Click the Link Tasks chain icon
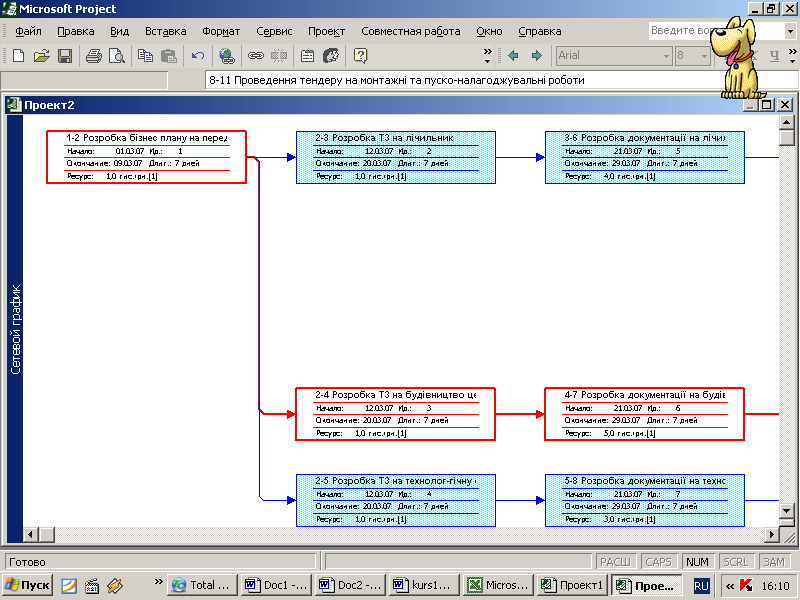Image resolution: width=800 pixels, height=600 pixels. [256, 56]
